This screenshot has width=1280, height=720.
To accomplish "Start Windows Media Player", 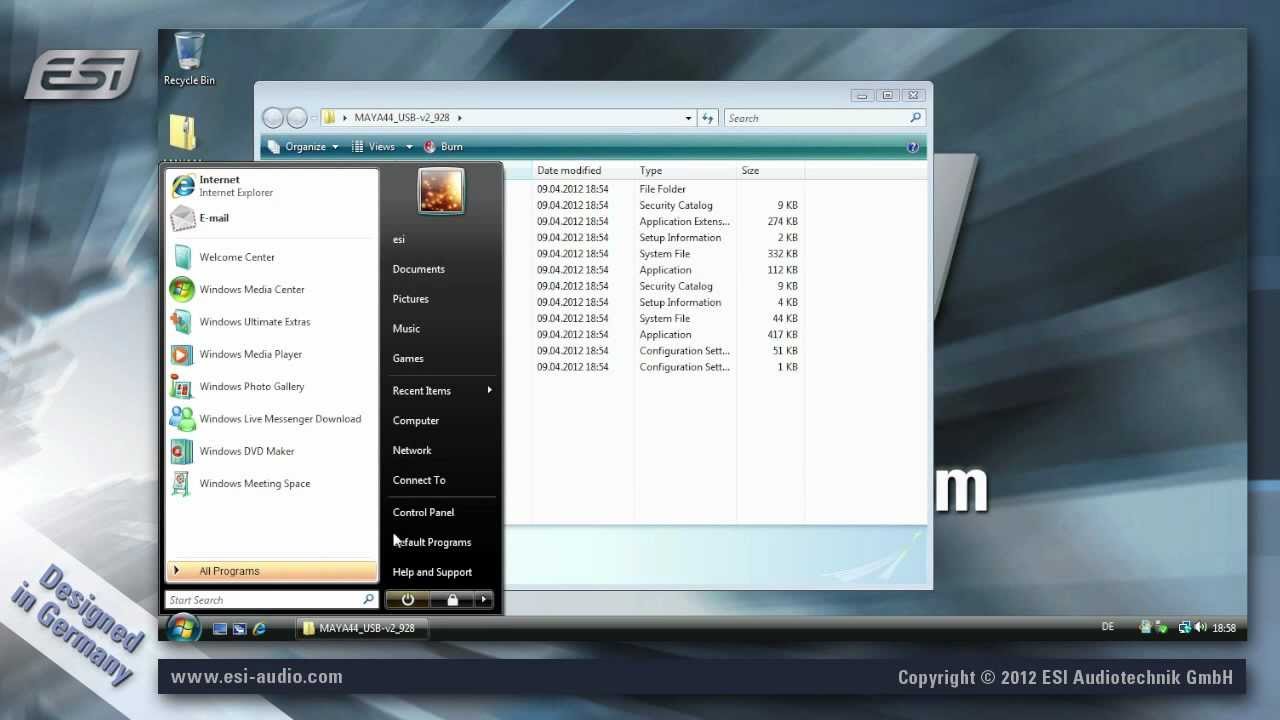I will coord(271,354).
